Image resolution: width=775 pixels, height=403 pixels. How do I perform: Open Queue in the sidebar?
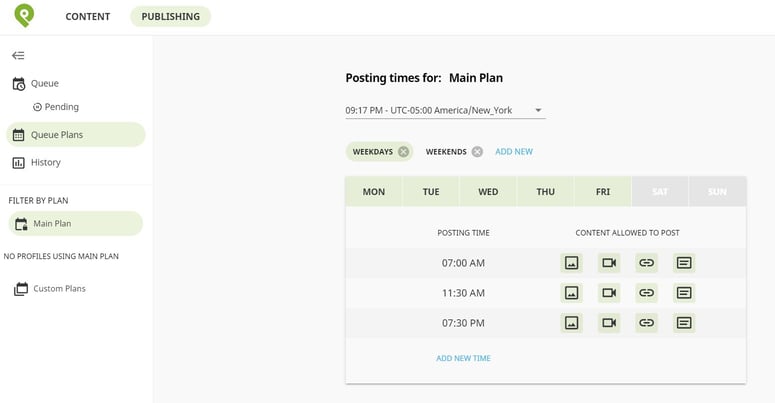tap(45, 84)
